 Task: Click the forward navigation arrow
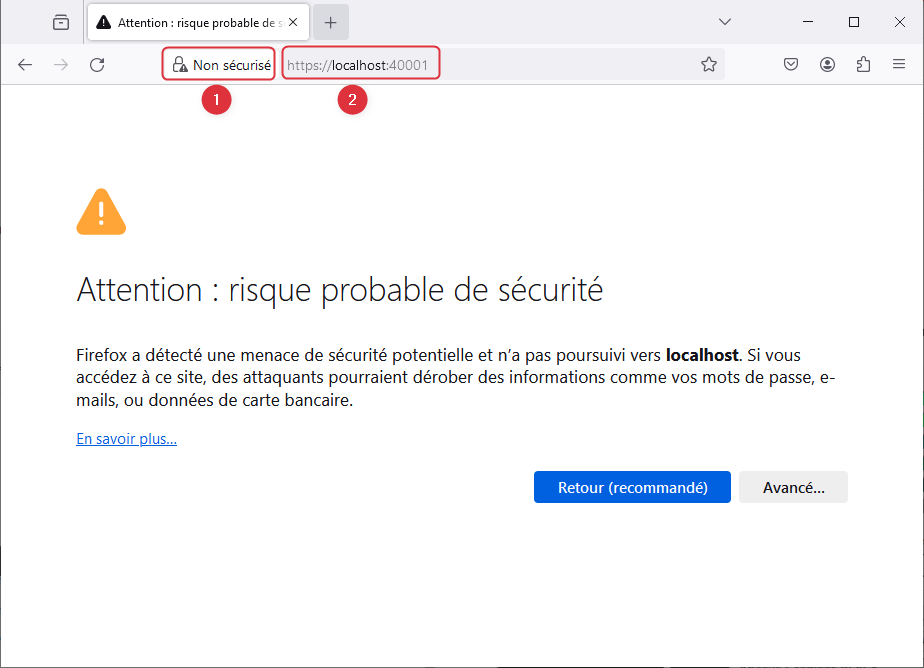click(x=61, y=64)
